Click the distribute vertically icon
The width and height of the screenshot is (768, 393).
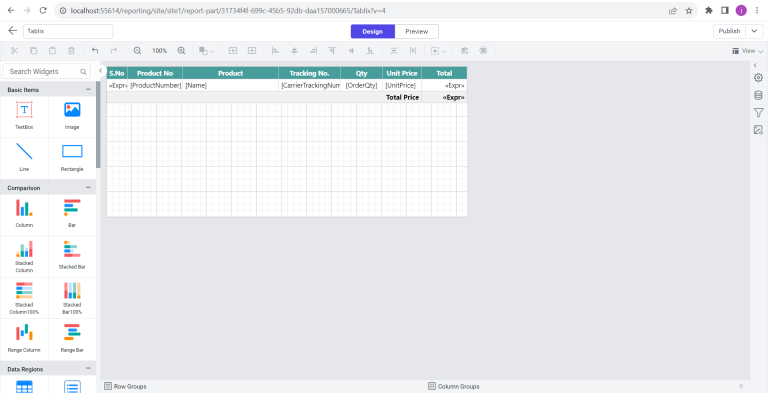[x=394, y=50]
